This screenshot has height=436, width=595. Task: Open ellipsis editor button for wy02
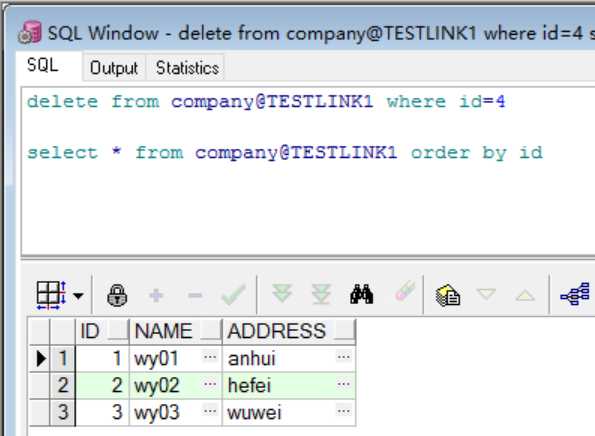click(x=210, y=384)
